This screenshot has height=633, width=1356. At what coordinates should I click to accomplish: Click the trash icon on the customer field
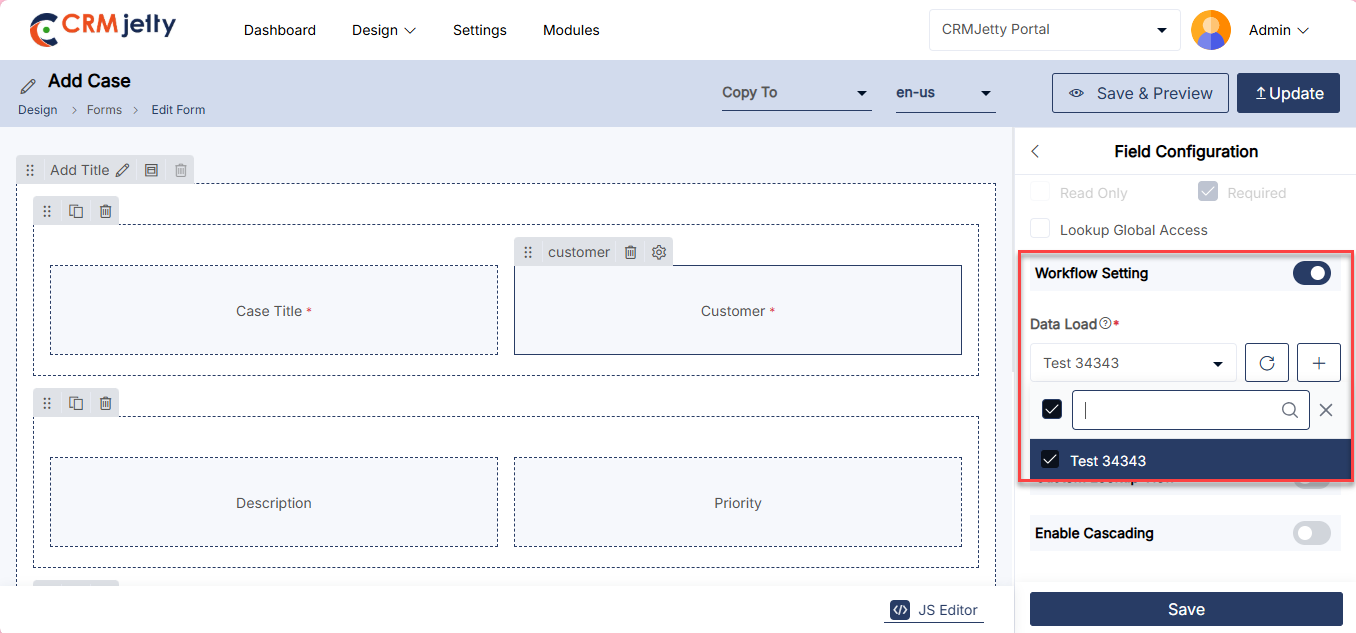pos(630,252)
